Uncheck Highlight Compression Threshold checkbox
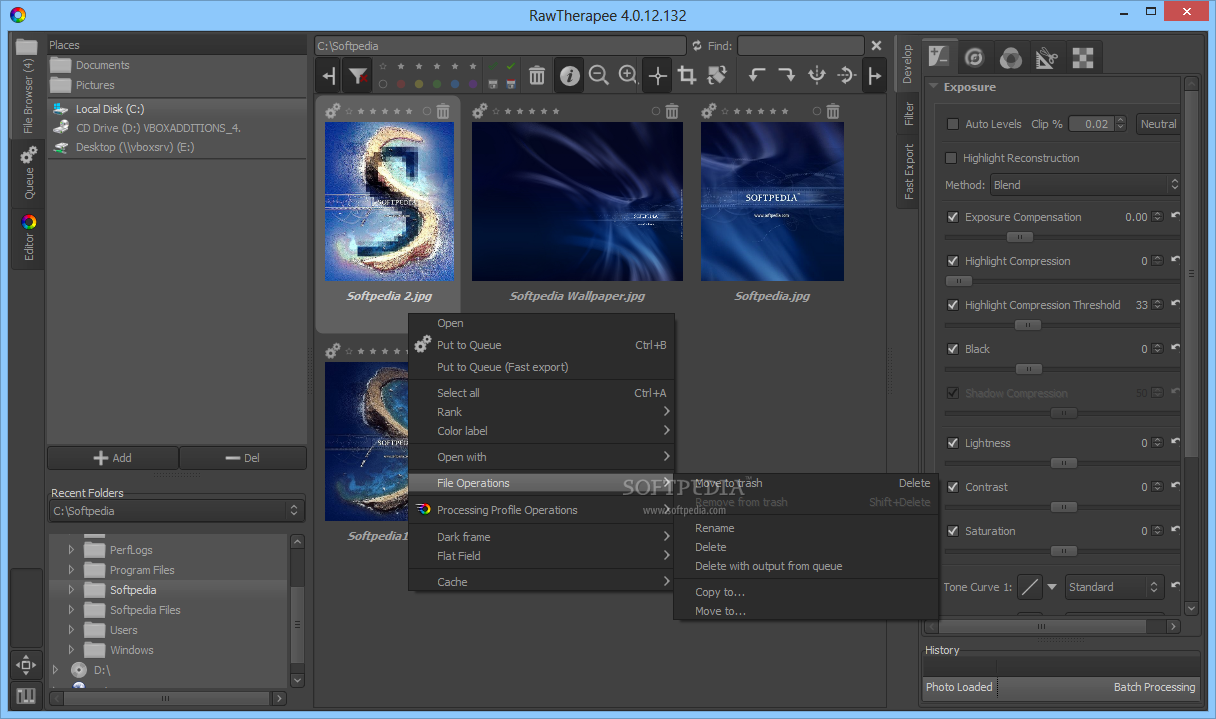The width and height of the screenshot is (1216, 719). pyautogui.click(x=952, y=305)
